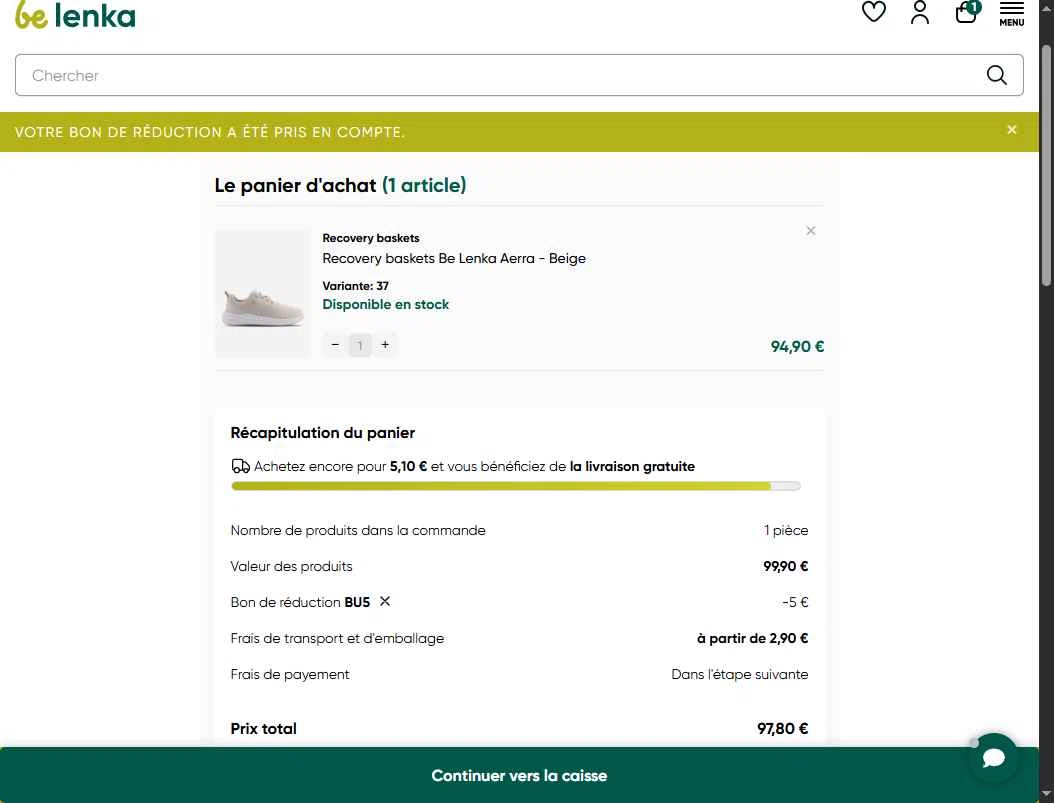Open Recovery baskets Be Lenka Aerra link

pos(454,259)
